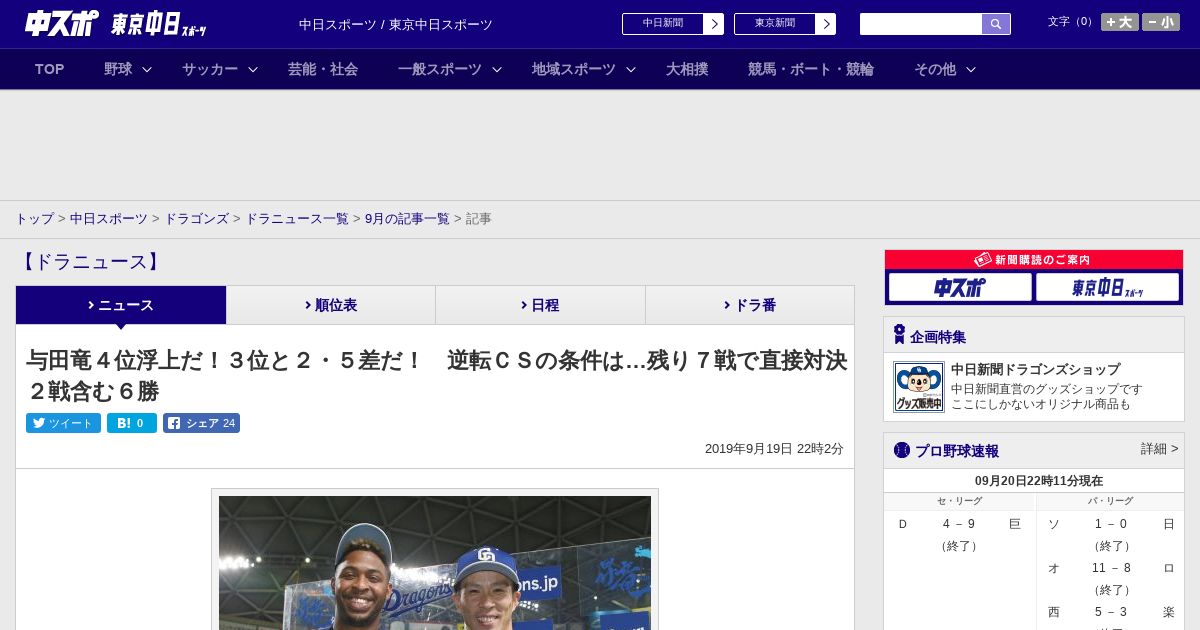The image size is (1200, 630).
Task: Click the 新聞購読のご案内 banner header
Action: point(1034,259)
